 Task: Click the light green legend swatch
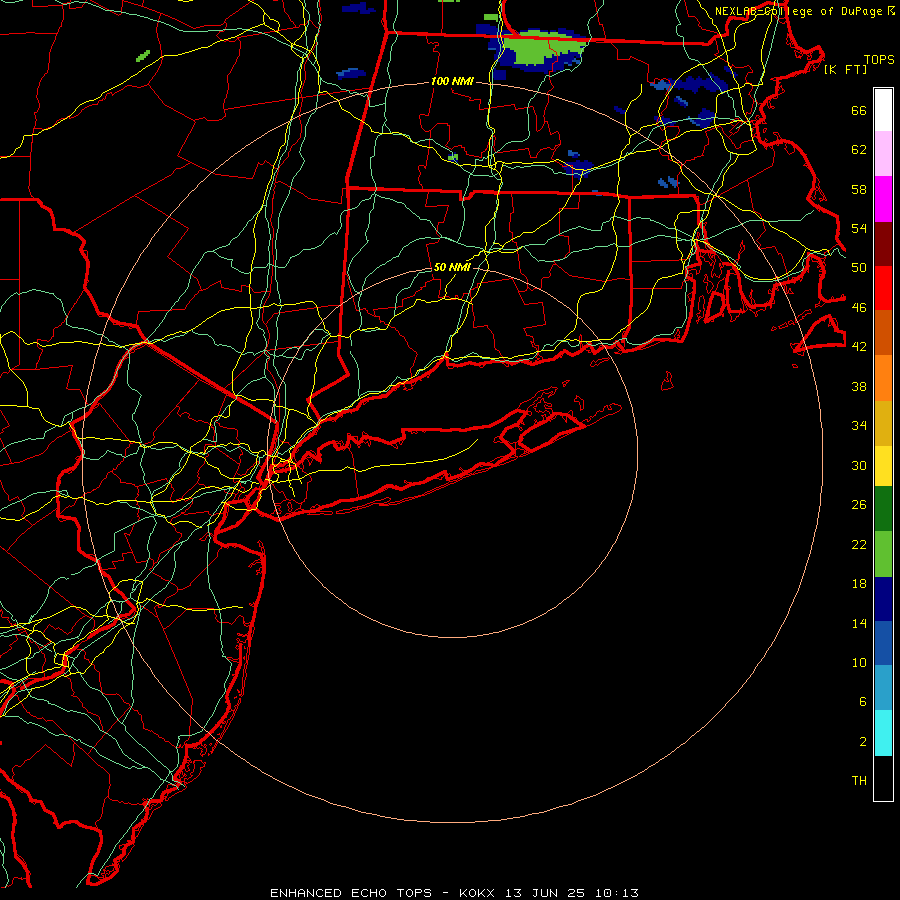pos(883,554)
